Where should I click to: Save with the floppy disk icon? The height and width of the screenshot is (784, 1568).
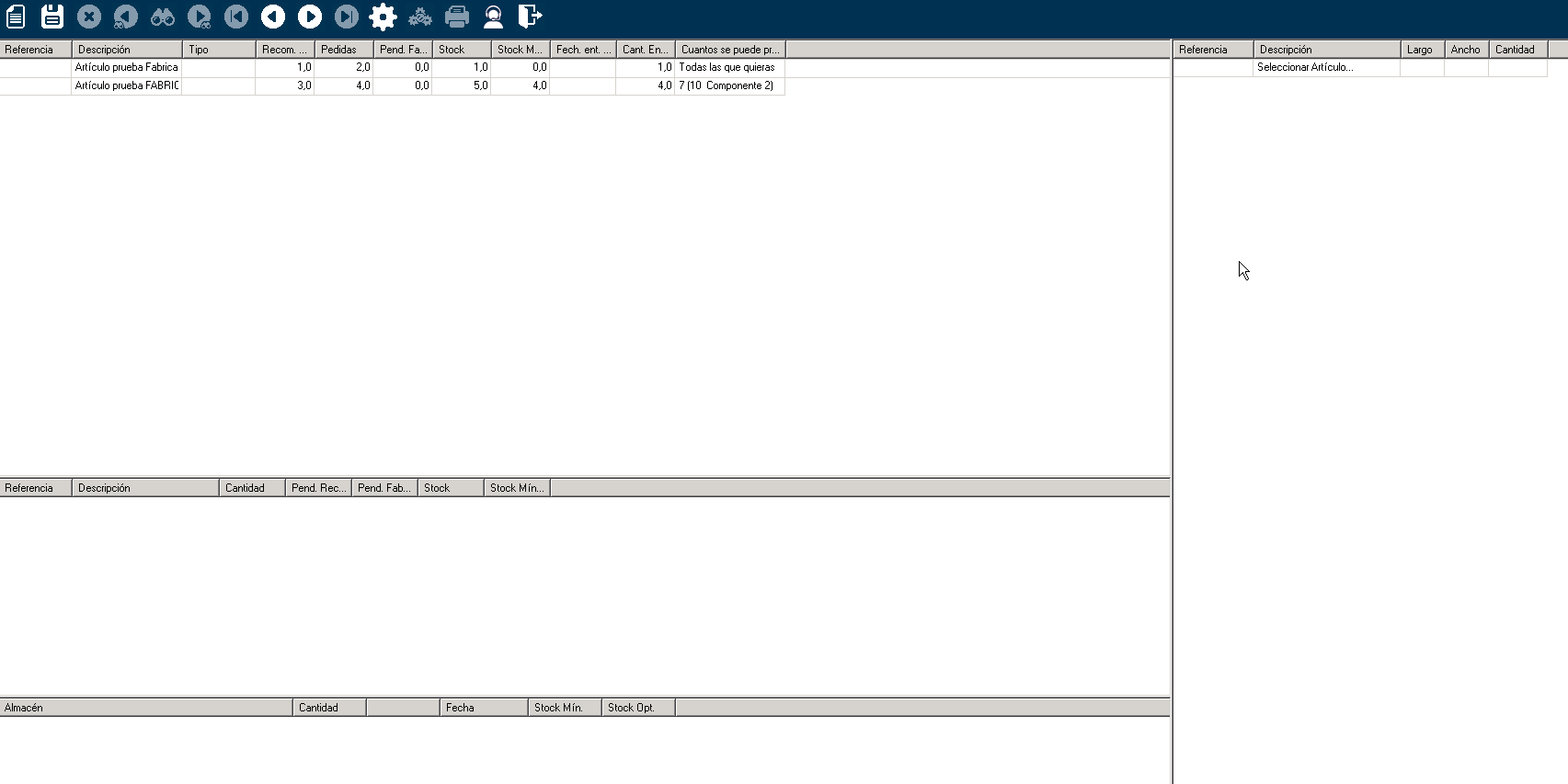tap(52, 17)
